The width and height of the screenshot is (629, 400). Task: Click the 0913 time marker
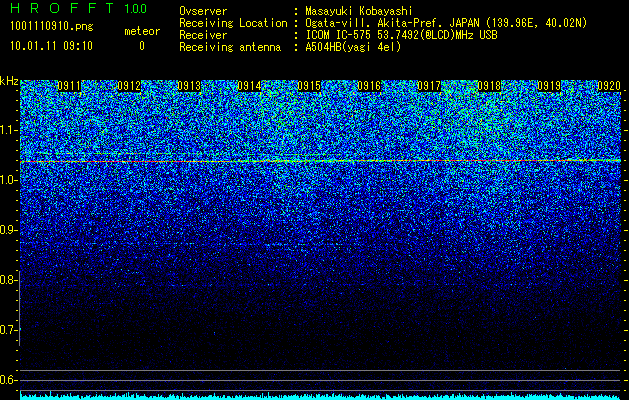(x=189, y=86)
